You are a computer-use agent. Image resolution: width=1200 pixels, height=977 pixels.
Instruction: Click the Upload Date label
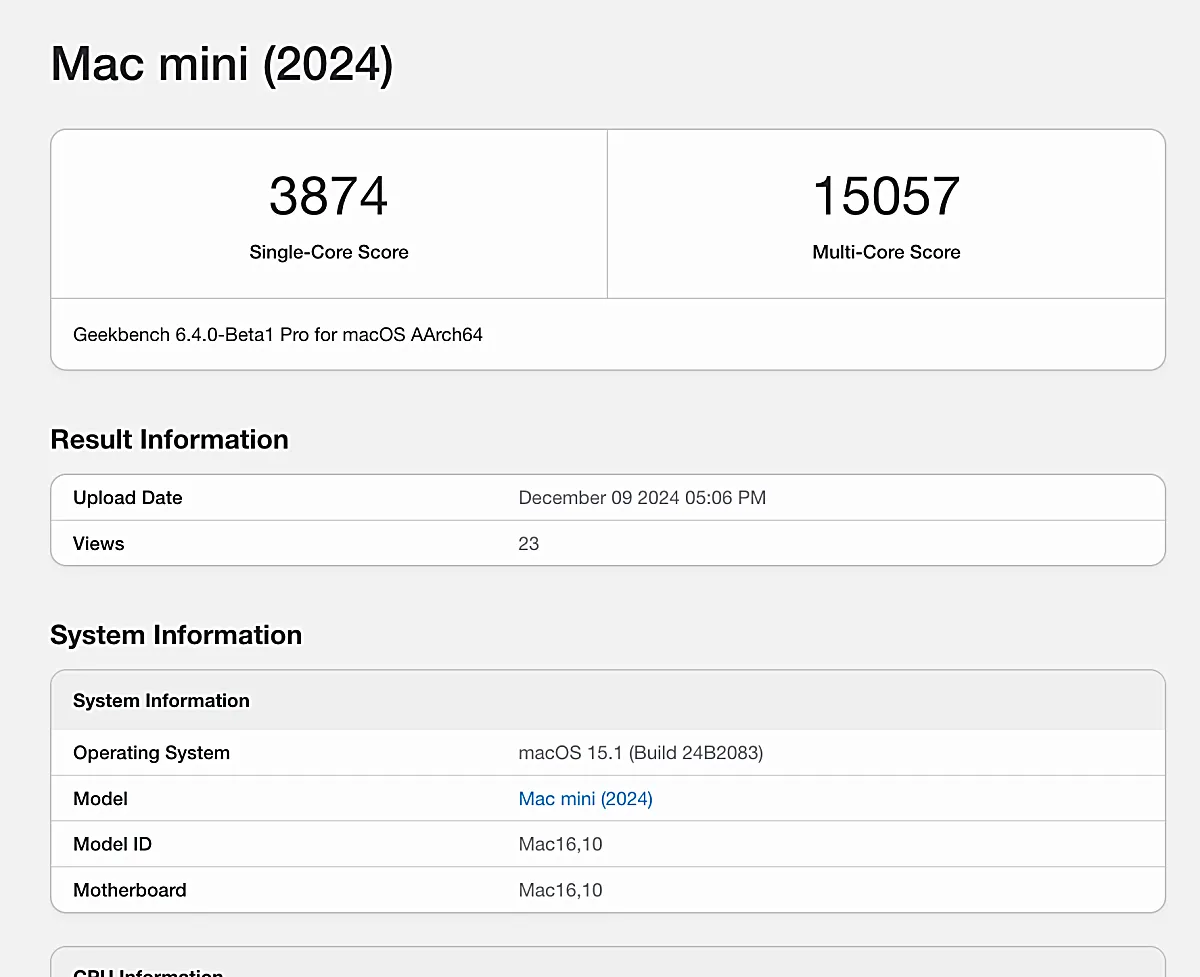(x=128, y=498)
